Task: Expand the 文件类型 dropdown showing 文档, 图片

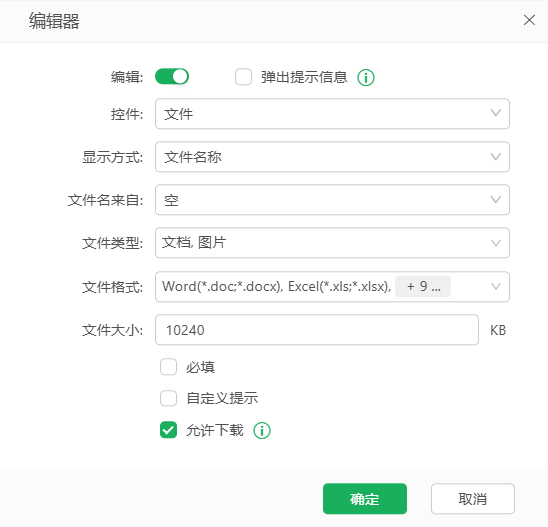Action: (x=332, y=243)
